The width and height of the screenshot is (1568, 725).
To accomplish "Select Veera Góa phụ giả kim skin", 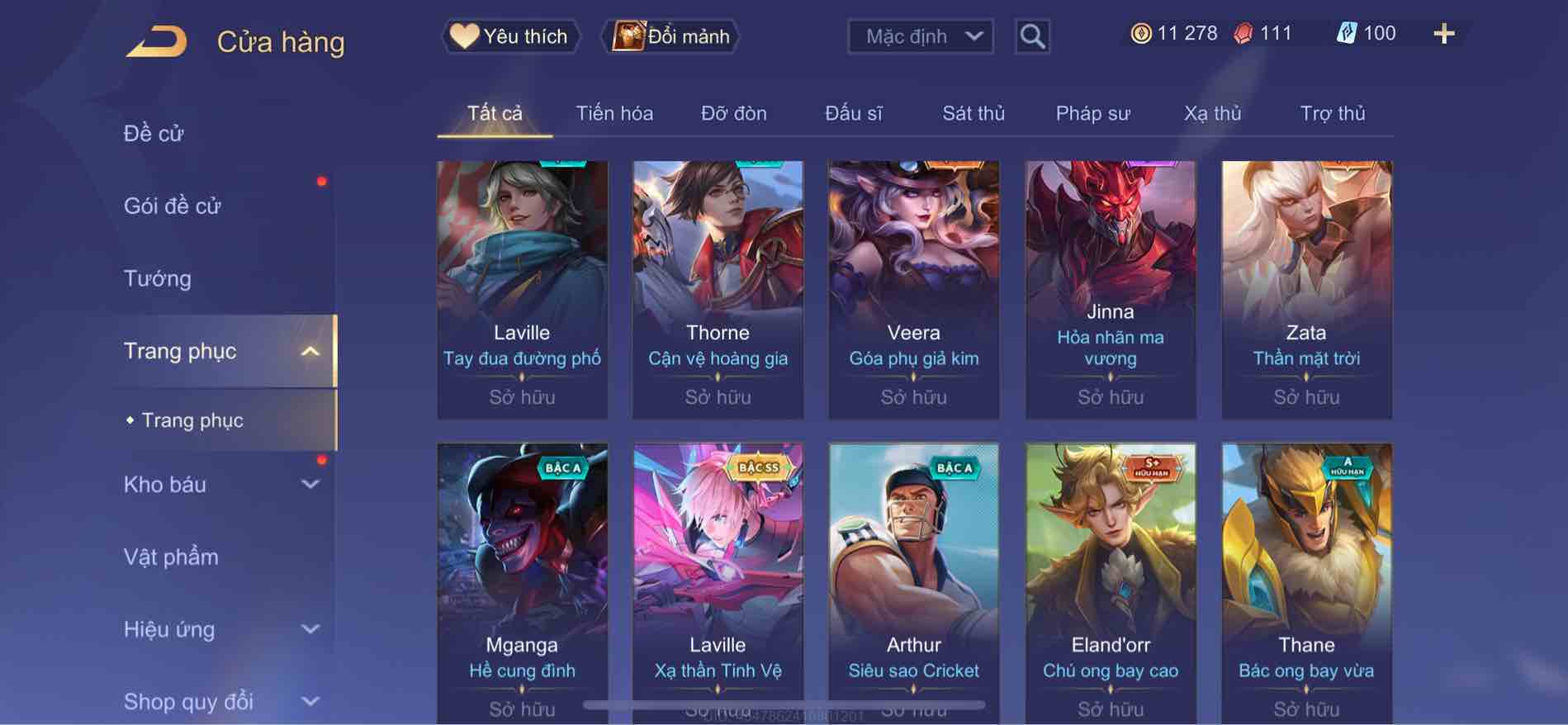I will (x=914, y=290).
